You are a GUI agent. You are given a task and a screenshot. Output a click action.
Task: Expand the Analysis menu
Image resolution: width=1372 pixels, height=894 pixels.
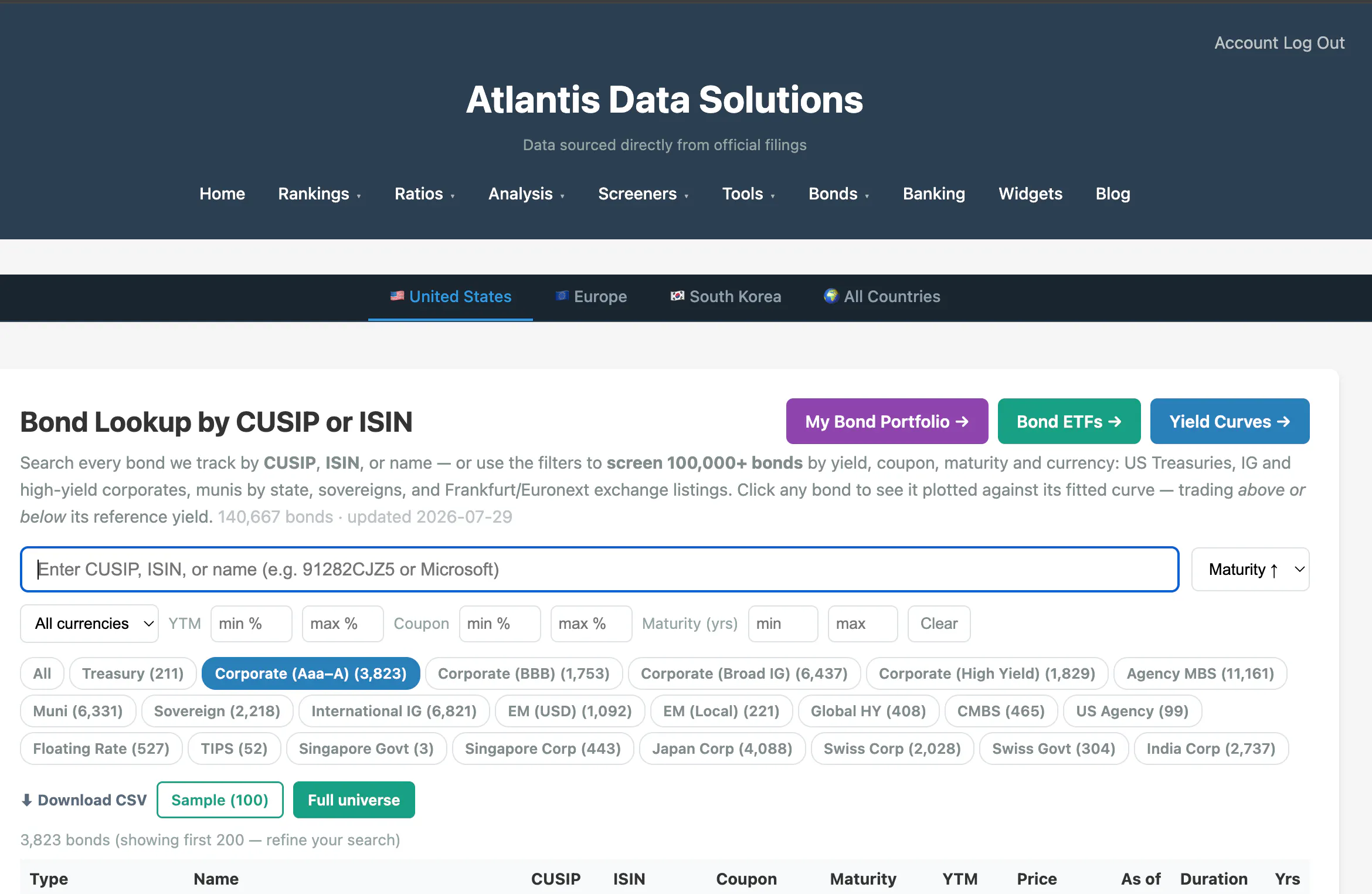(527, 194)
